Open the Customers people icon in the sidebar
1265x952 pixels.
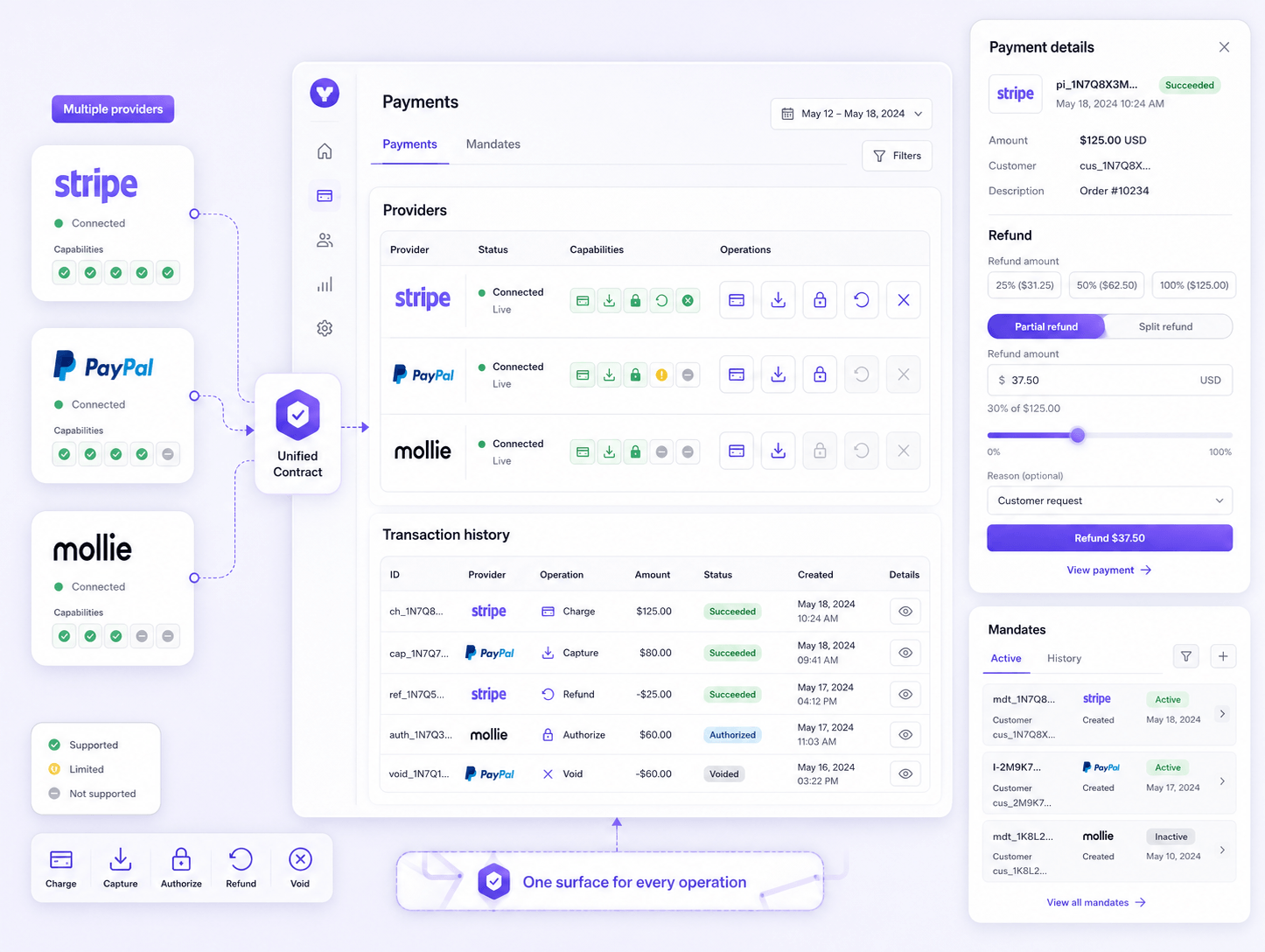coord(325,240)
